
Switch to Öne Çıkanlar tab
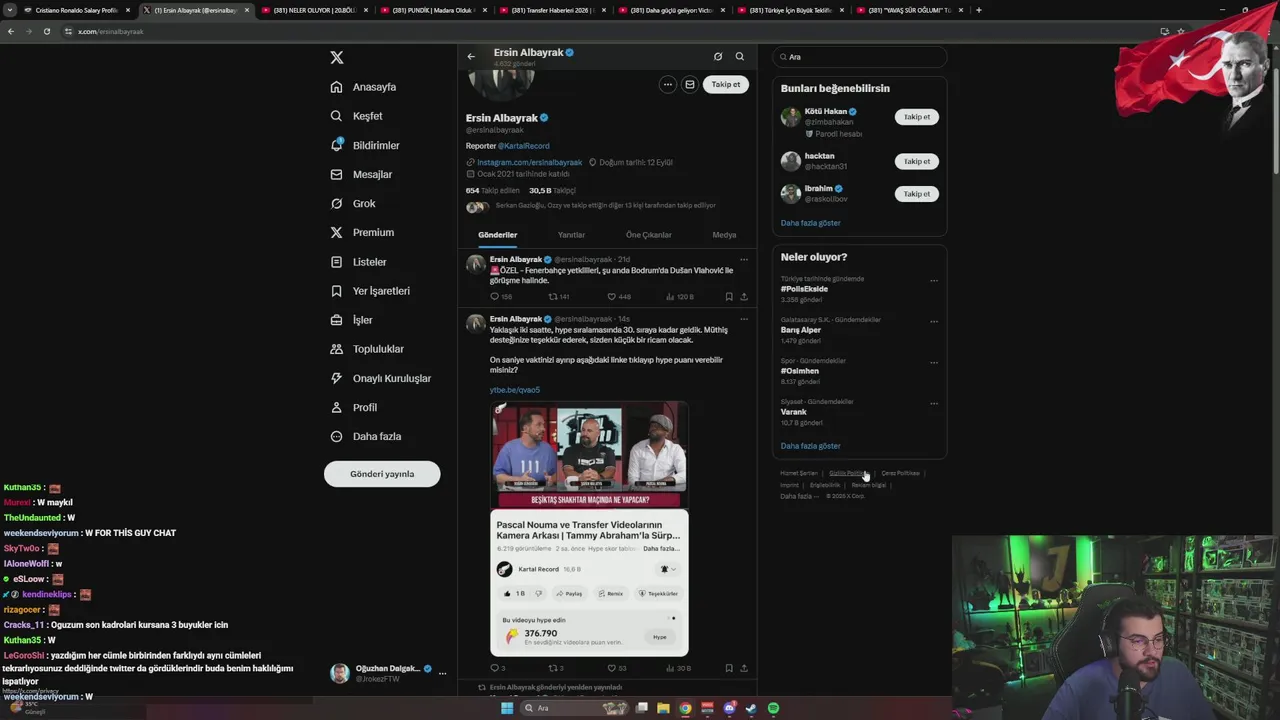(649, 235)
